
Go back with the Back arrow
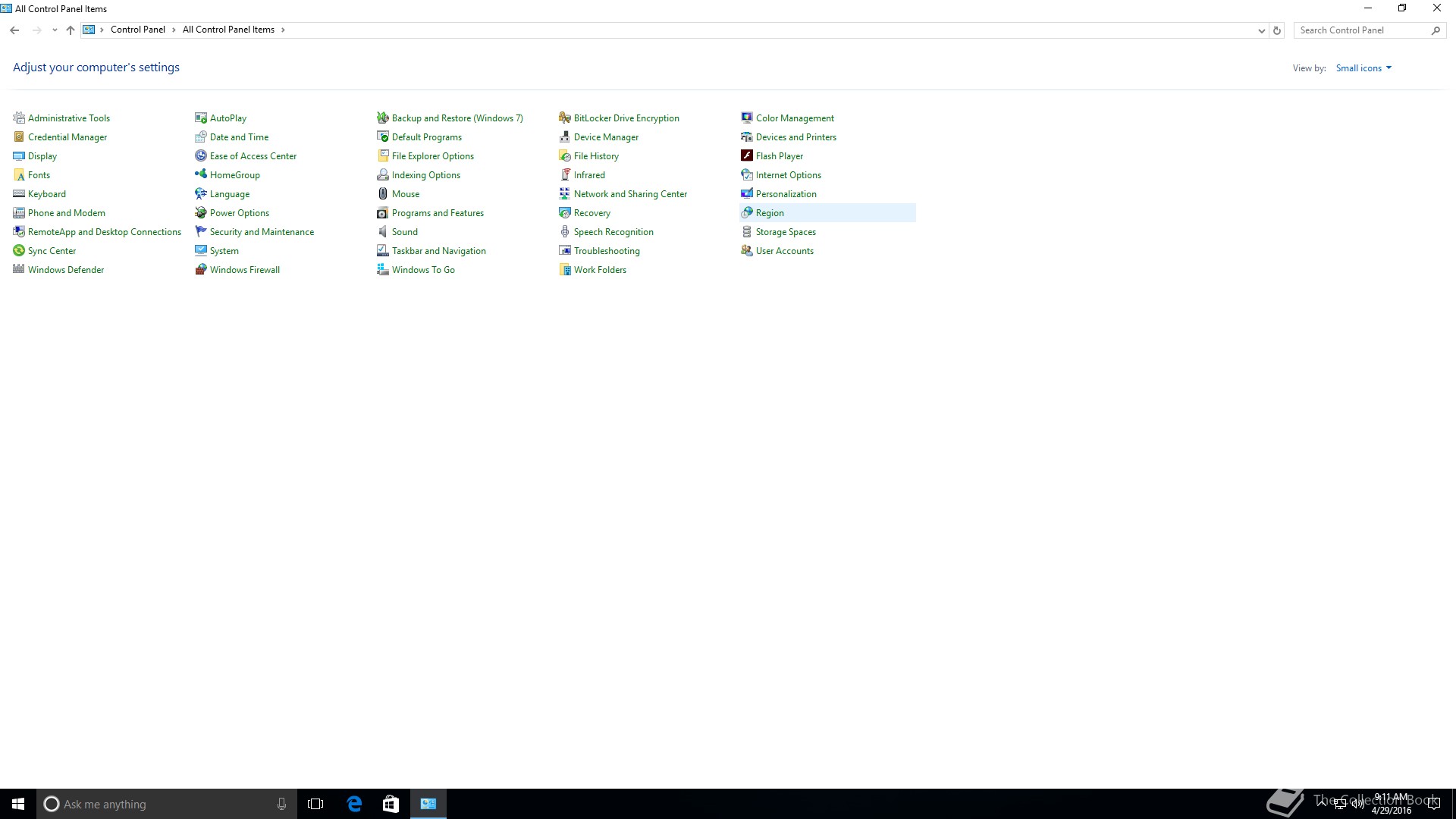(x=14, y=30)
